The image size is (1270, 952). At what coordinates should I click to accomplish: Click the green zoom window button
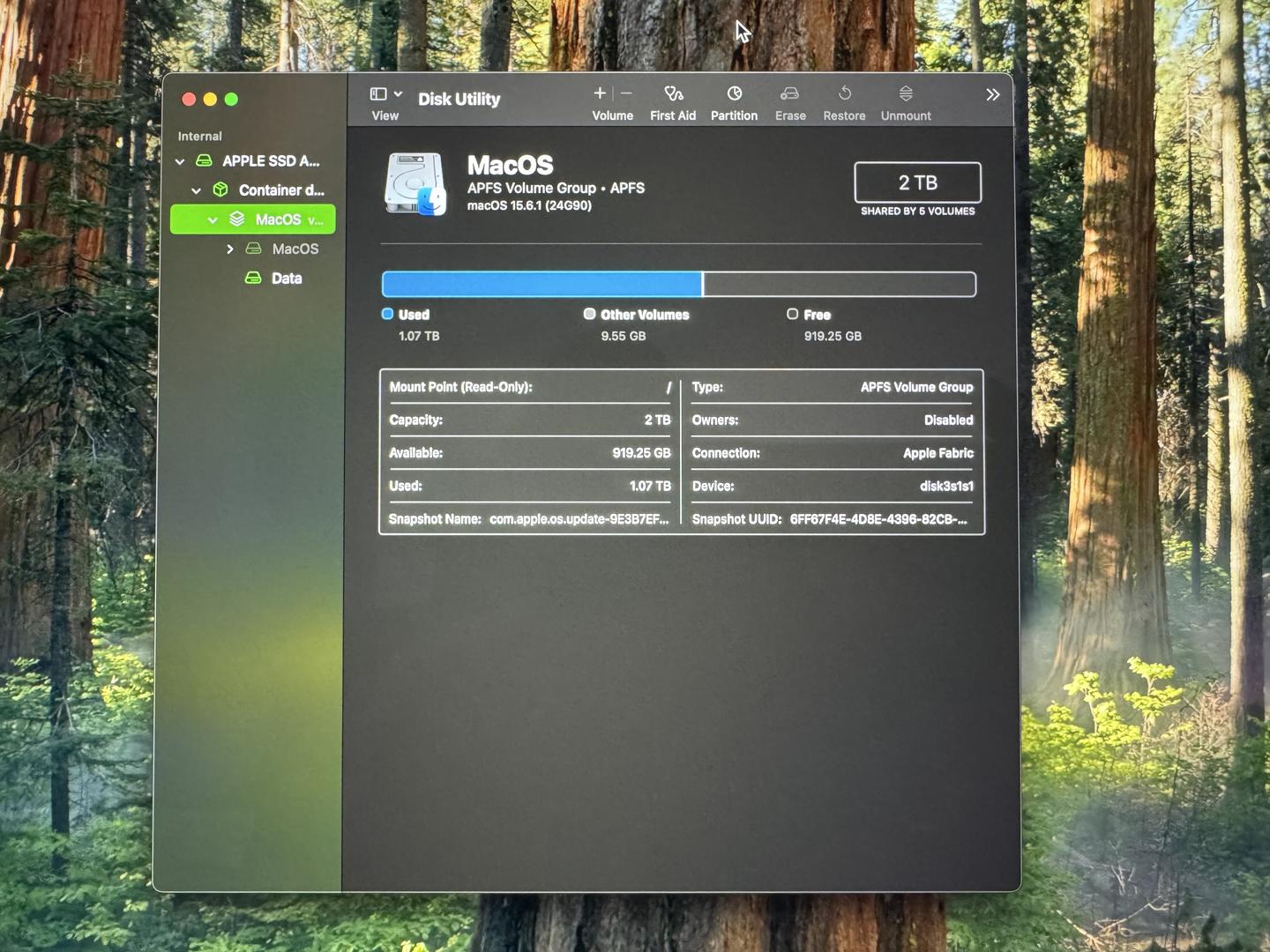[x=231, y=99]
